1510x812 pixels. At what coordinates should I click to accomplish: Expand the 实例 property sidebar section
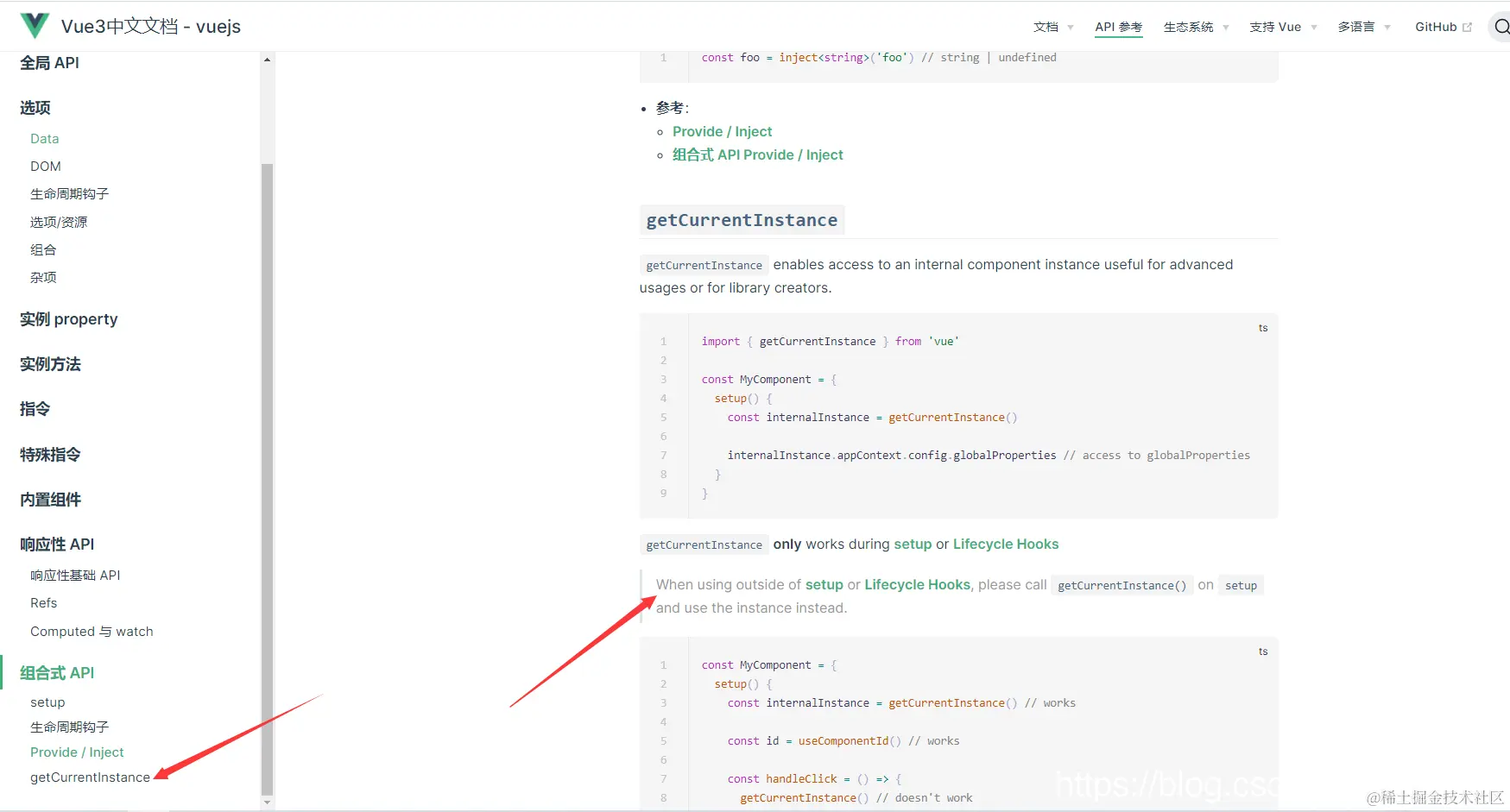click(69, 319)
